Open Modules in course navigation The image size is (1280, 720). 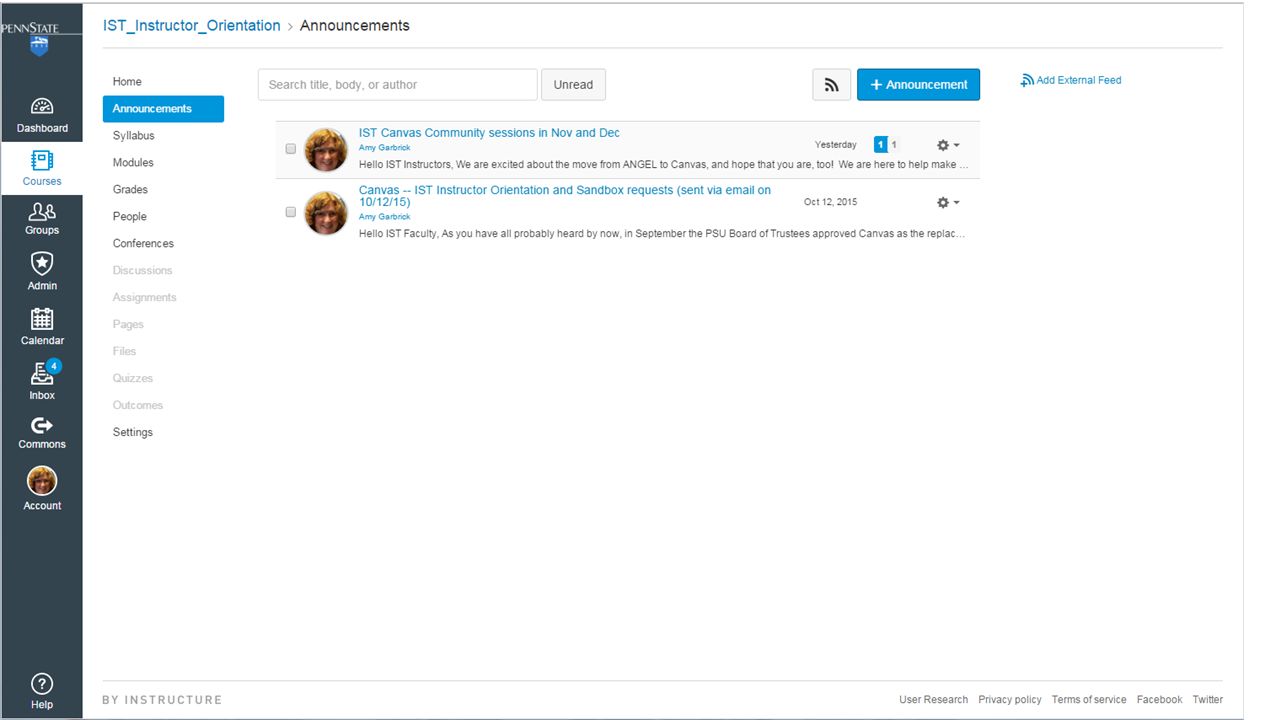click(133, 163)
